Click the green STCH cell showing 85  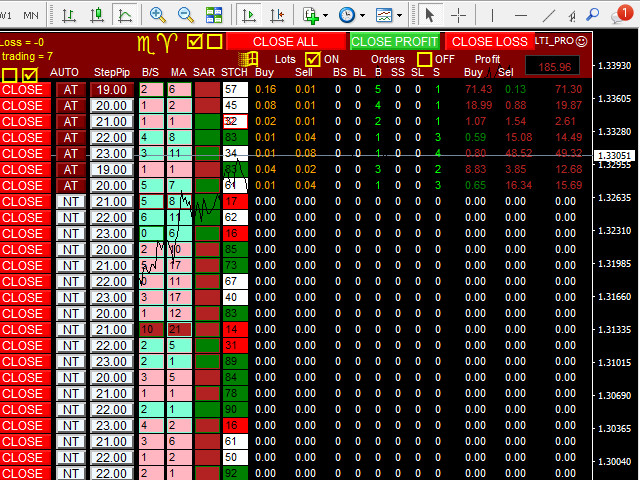point(236,249)
